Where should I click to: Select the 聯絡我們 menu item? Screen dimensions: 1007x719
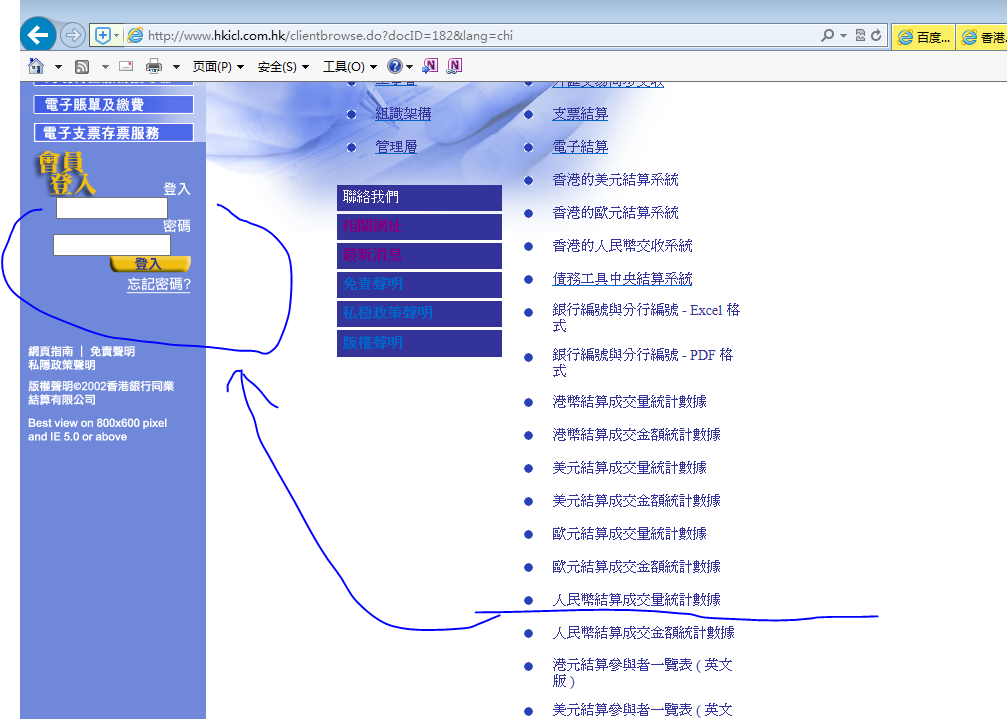tap(419, 198)
